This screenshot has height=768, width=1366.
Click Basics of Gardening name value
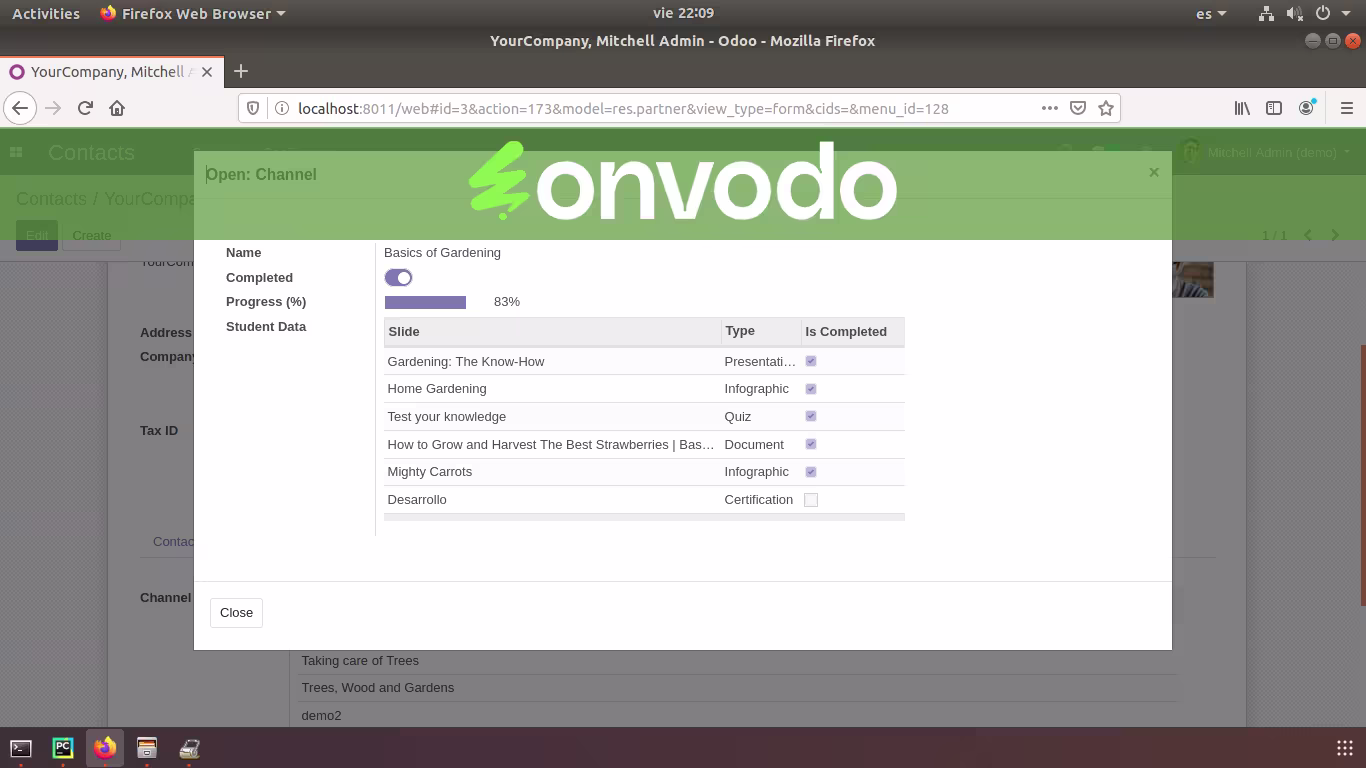coord(442,253)
